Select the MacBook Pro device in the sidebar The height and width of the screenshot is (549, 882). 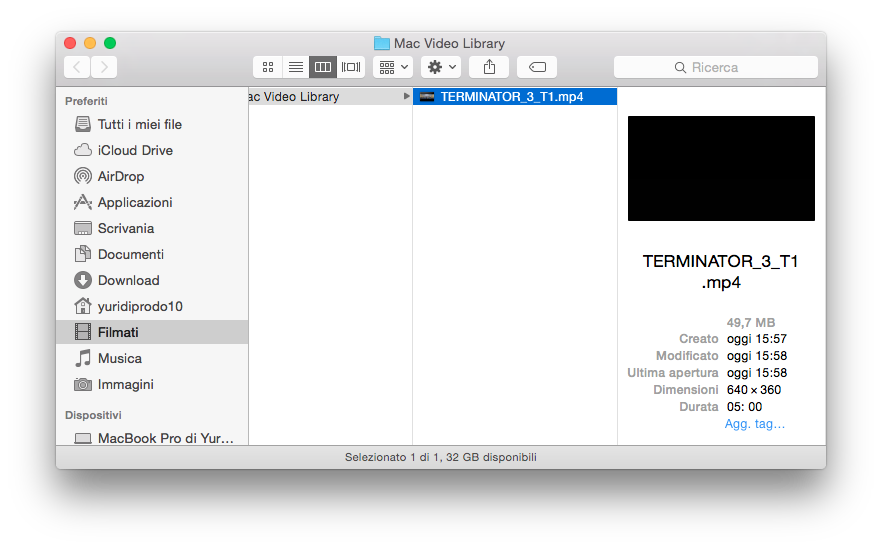click(x=152, y=438)
